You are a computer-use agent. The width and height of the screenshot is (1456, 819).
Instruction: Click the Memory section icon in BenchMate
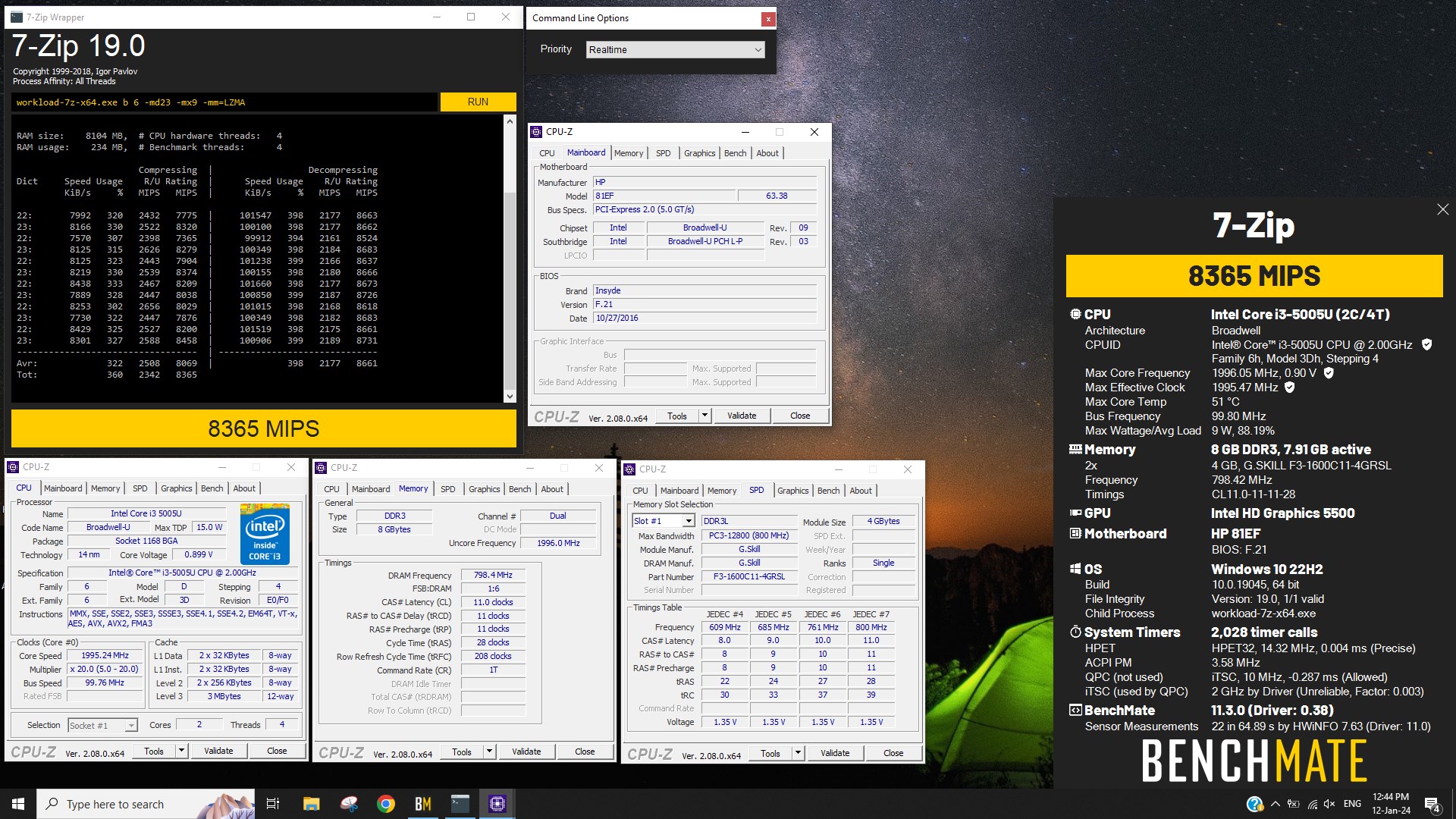(1075, 449)
